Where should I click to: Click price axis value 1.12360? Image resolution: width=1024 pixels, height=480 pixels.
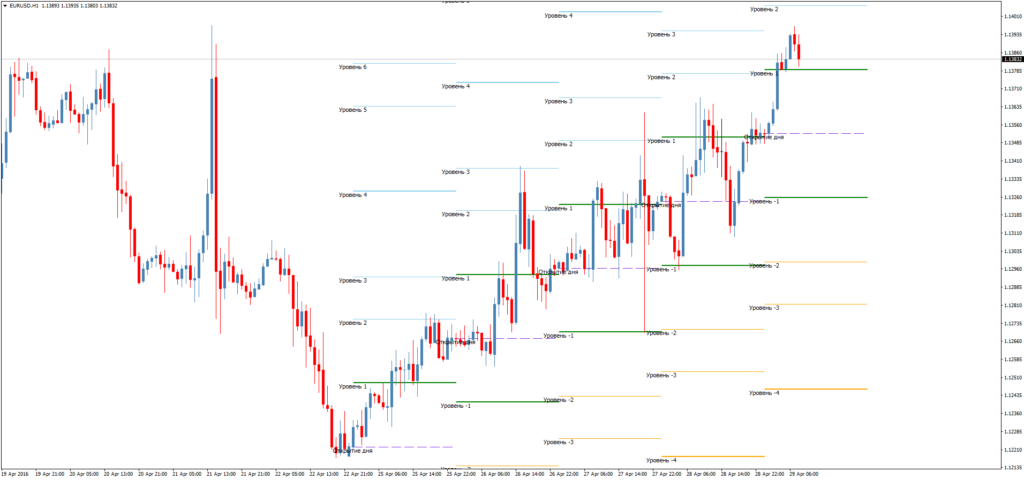point(1013,413)
